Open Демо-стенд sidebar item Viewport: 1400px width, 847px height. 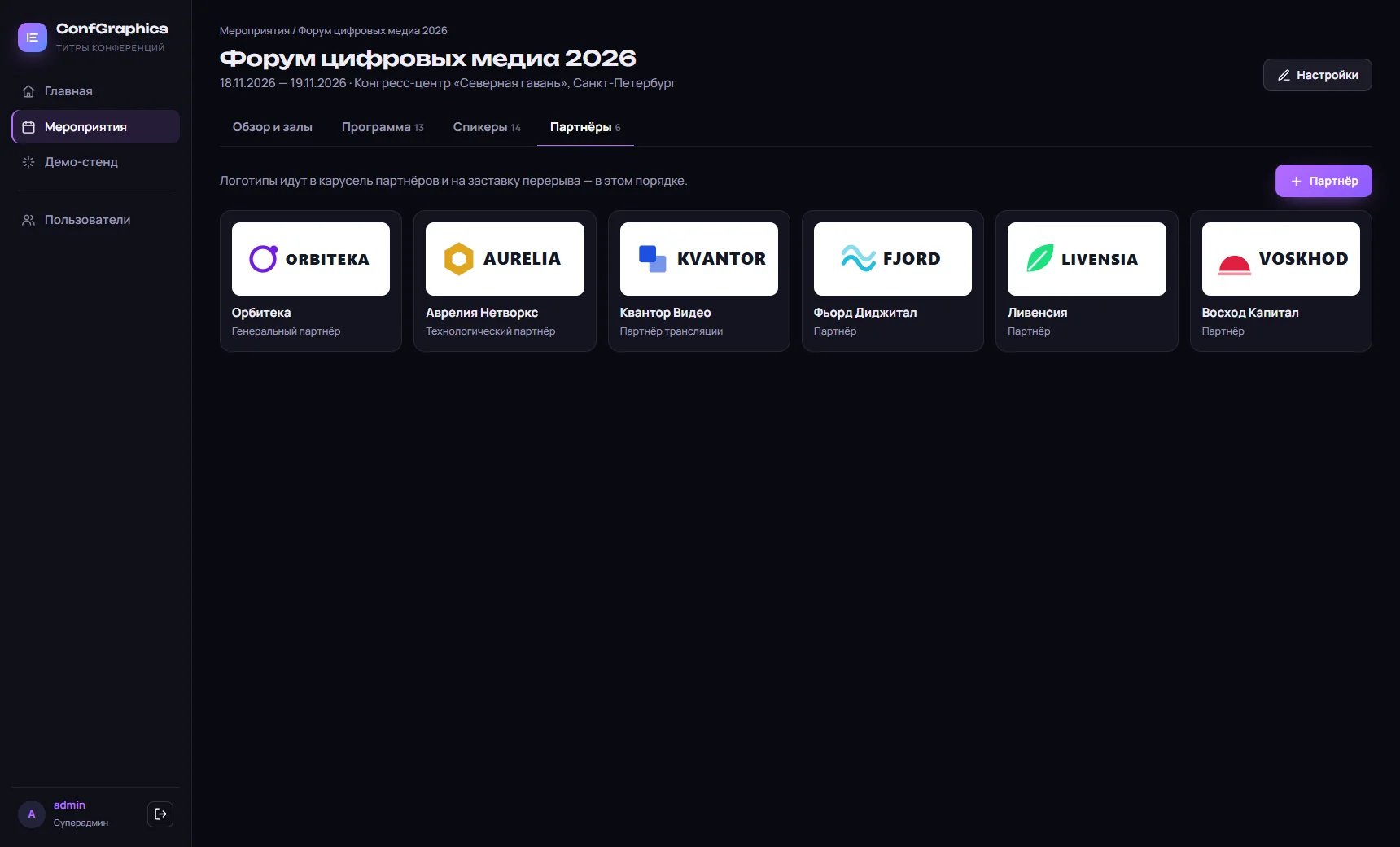(x=96, y=162)
